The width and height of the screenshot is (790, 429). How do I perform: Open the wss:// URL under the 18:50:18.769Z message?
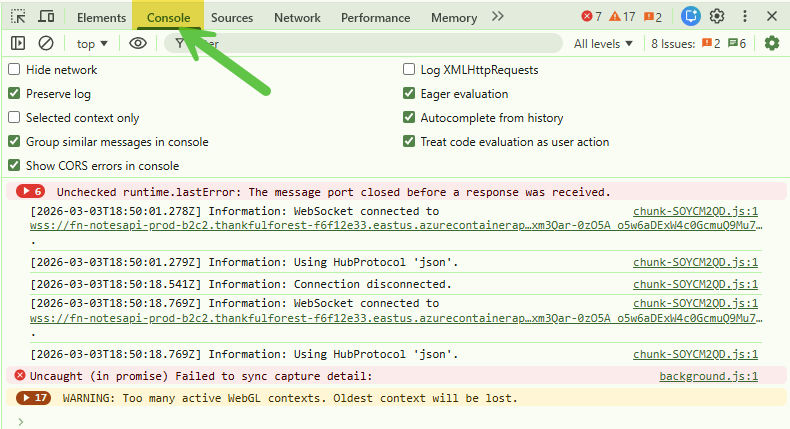[x=396, y=318]
